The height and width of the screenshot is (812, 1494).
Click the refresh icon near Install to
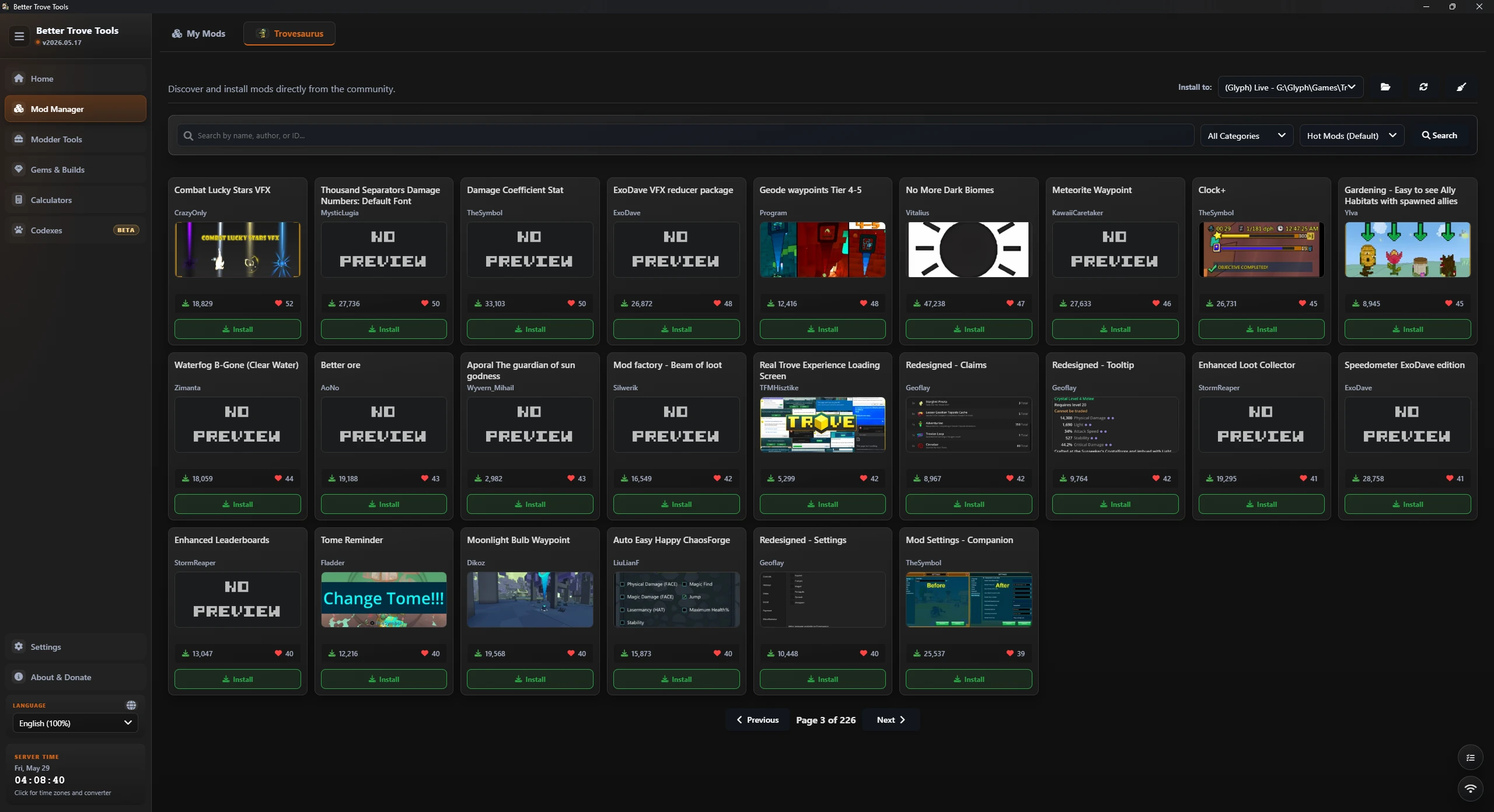1423,87
